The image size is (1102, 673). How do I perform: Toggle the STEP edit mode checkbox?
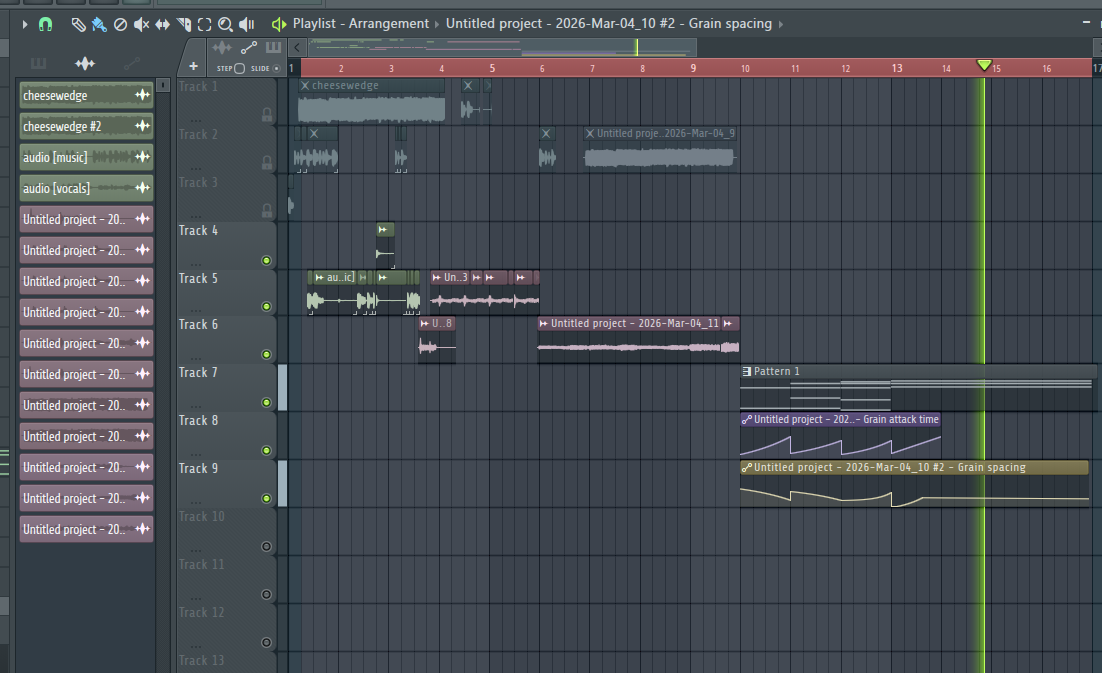[239, 68]
